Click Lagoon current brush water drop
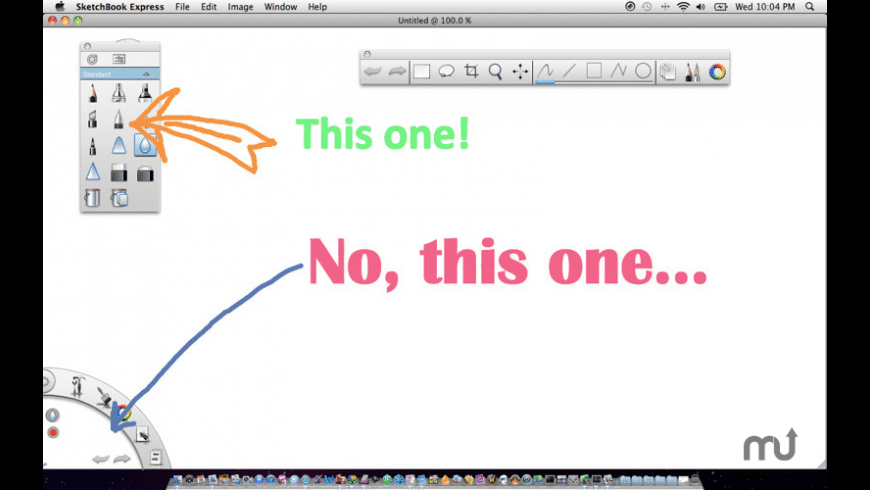 [52, 415]
